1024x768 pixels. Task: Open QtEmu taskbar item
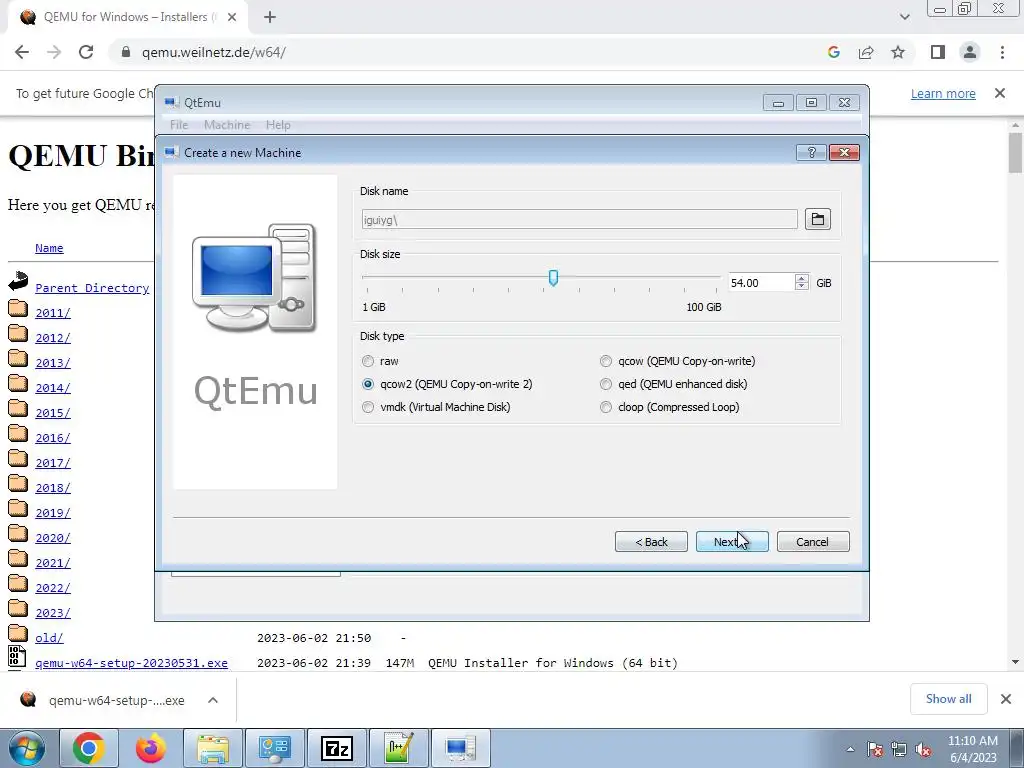pyautogui.click(x=461, y=748)
